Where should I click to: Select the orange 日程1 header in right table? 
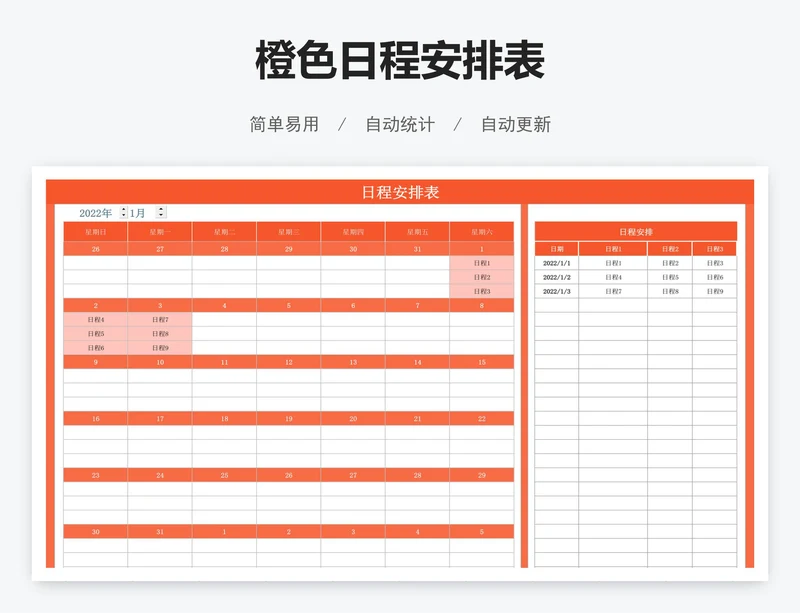(x=613, y=249)
